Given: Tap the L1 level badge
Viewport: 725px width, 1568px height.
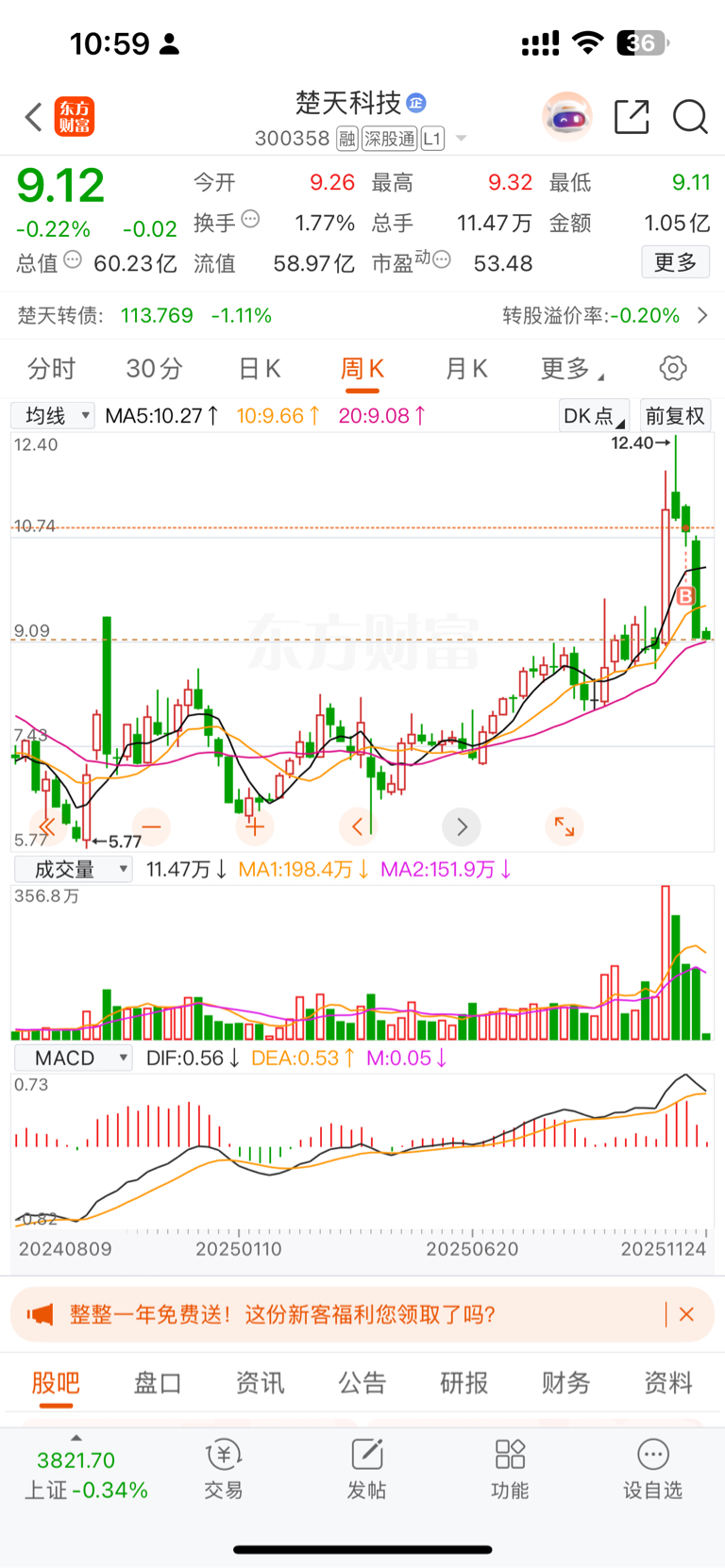Looking at the screenshot, I should 432,139.
